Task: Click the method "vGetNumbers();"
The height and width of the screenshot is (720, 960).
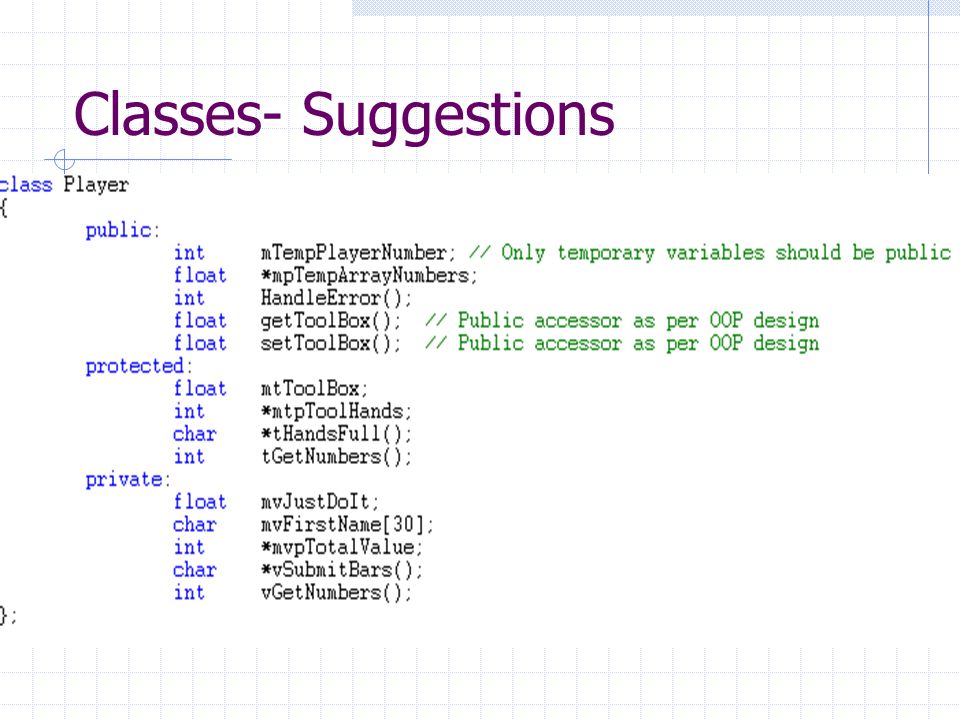Action: pos(336,593)
